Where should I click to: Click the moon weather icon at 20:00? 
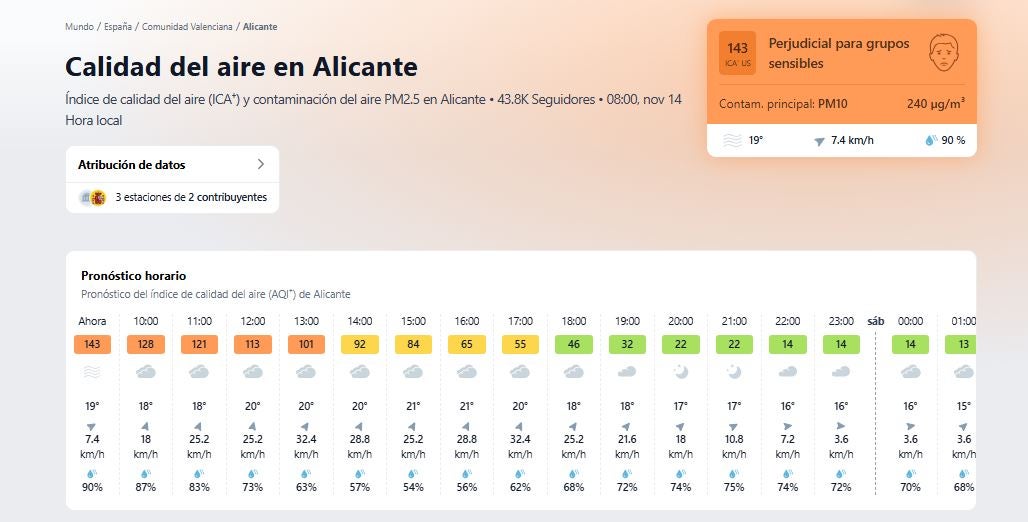681,372
